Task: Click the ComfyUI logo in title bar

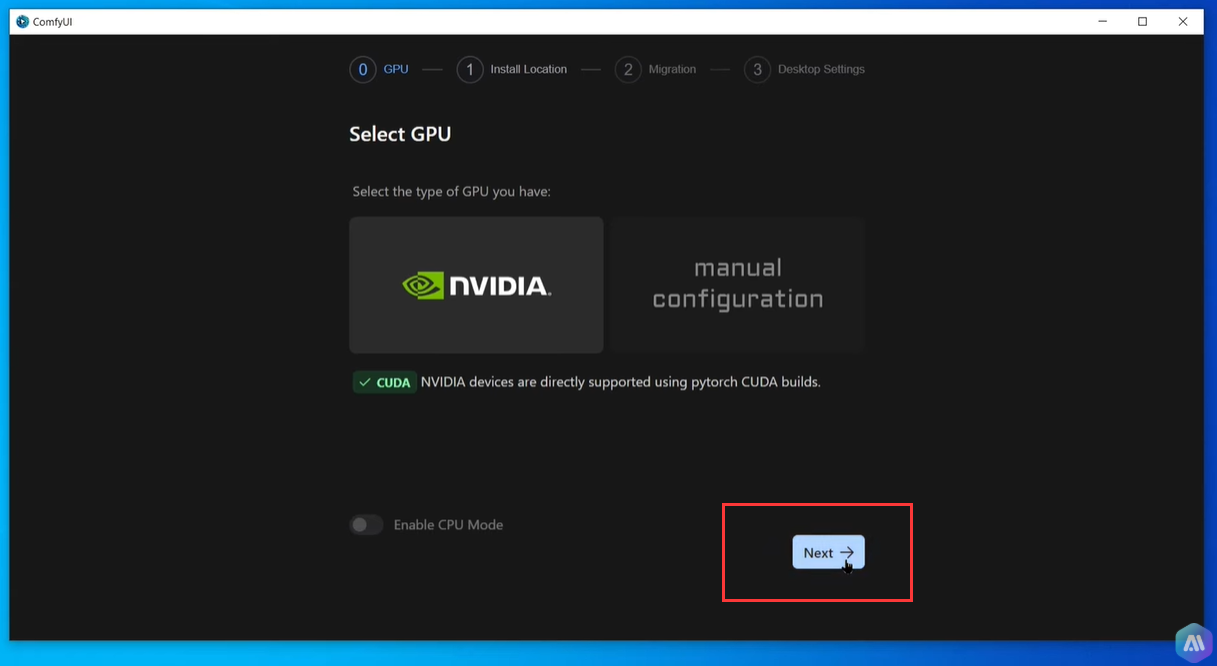Action: (23, 22)
